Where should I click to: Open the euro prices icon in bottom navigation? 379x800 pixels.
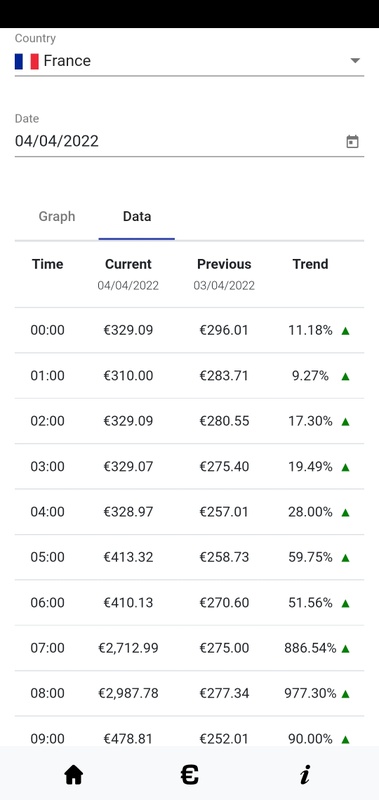click(189, 776)
